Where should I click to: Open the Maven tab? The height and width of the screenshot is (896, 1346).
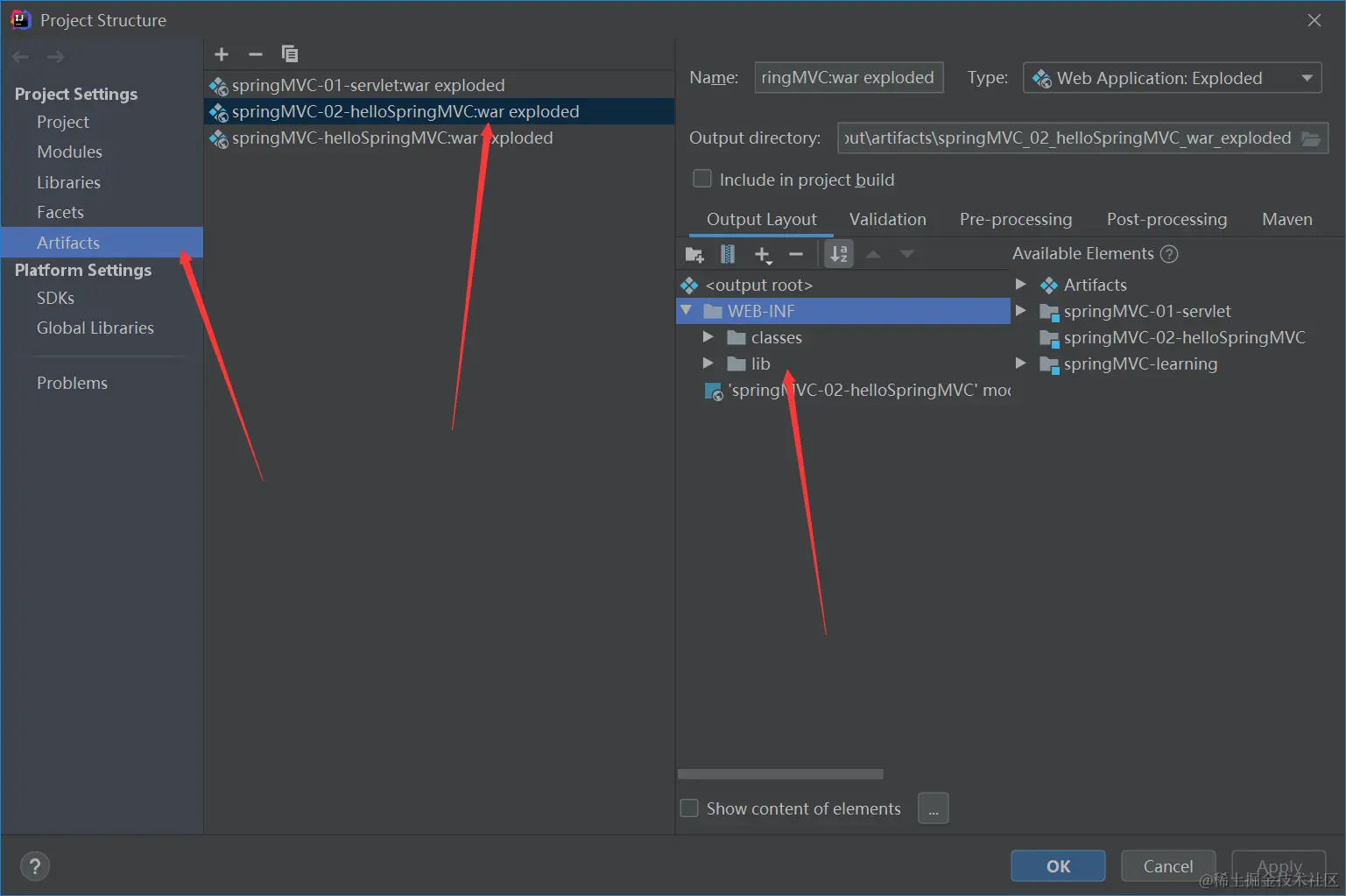1286,220
